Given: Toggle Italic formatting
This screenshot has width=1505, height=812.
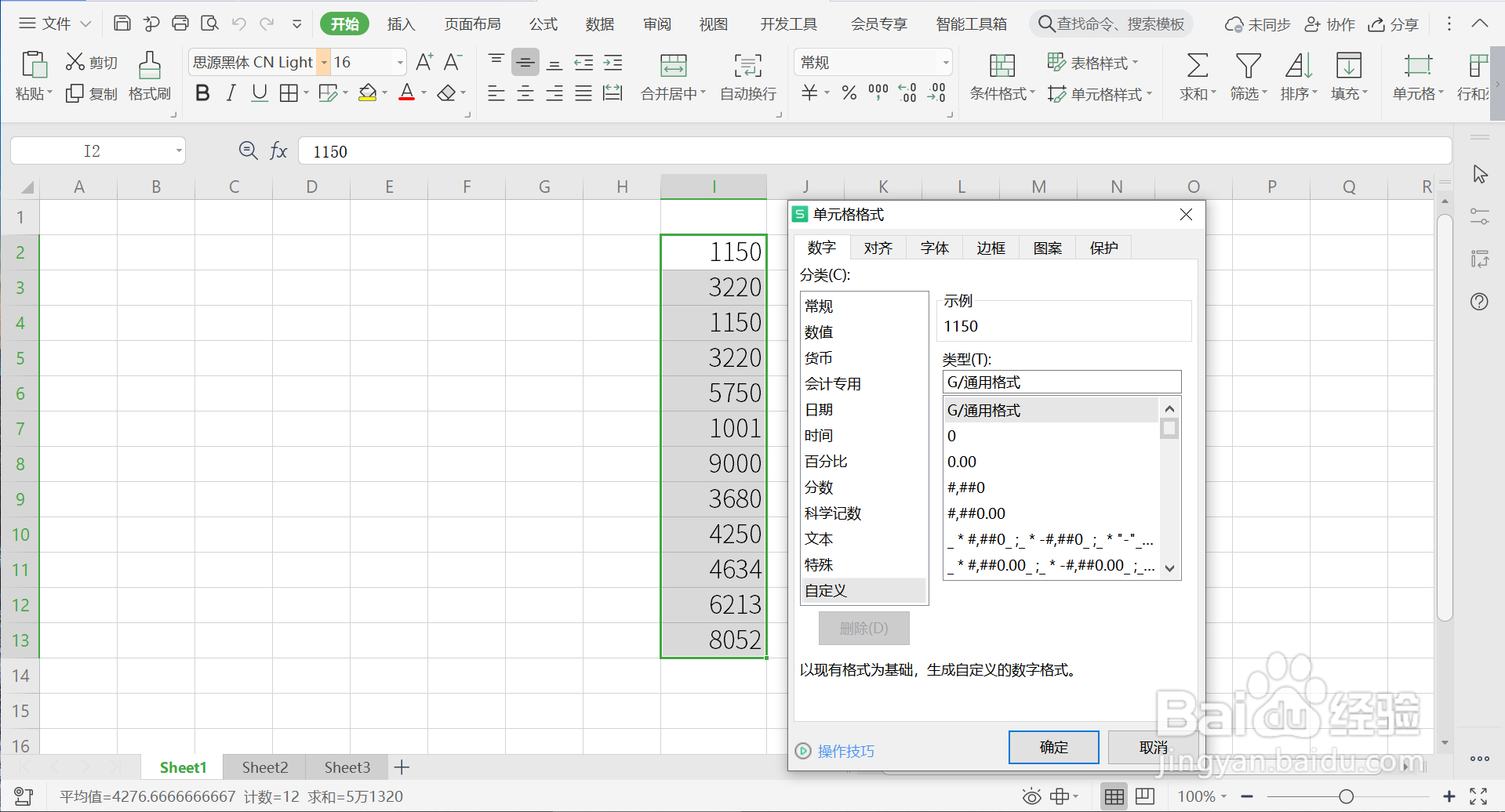Looking at the screenshot, I should coord(231,93).
